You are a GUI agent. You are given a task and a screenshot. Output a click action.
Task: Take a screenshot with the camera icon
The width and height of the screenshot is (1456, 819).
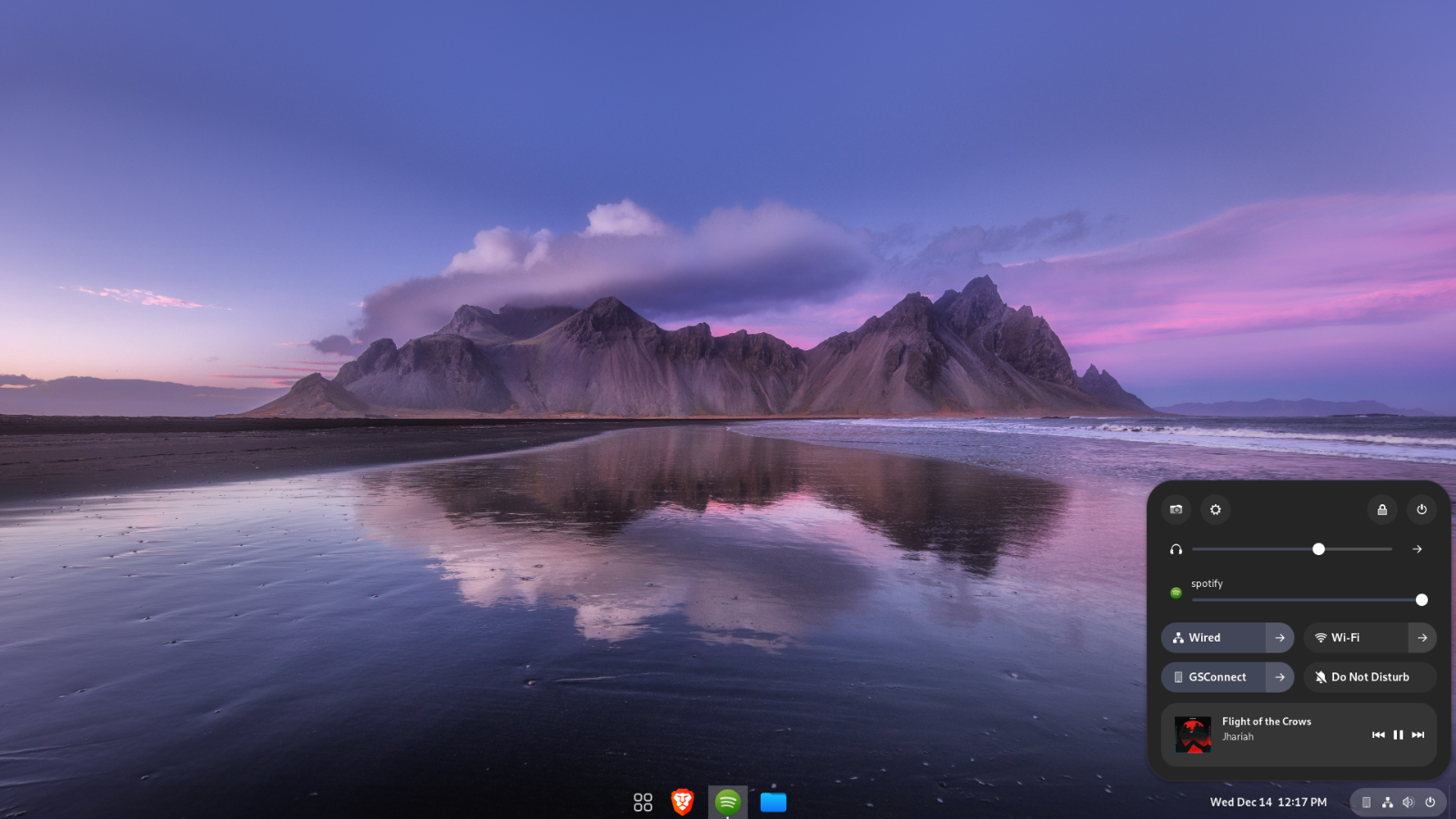pos(1176,510)
